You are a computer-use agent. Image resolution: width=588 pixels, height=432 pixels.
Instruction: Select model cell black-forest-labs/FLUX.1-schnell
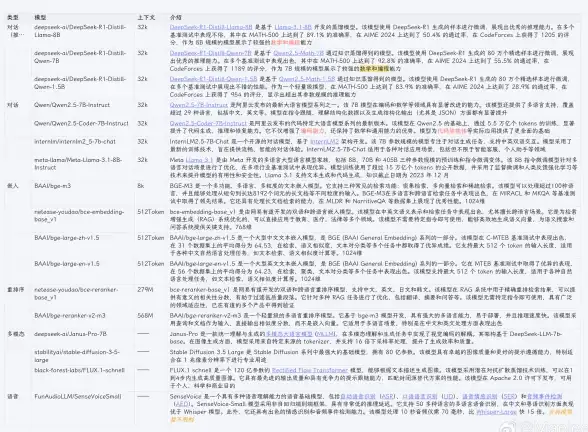79,370
